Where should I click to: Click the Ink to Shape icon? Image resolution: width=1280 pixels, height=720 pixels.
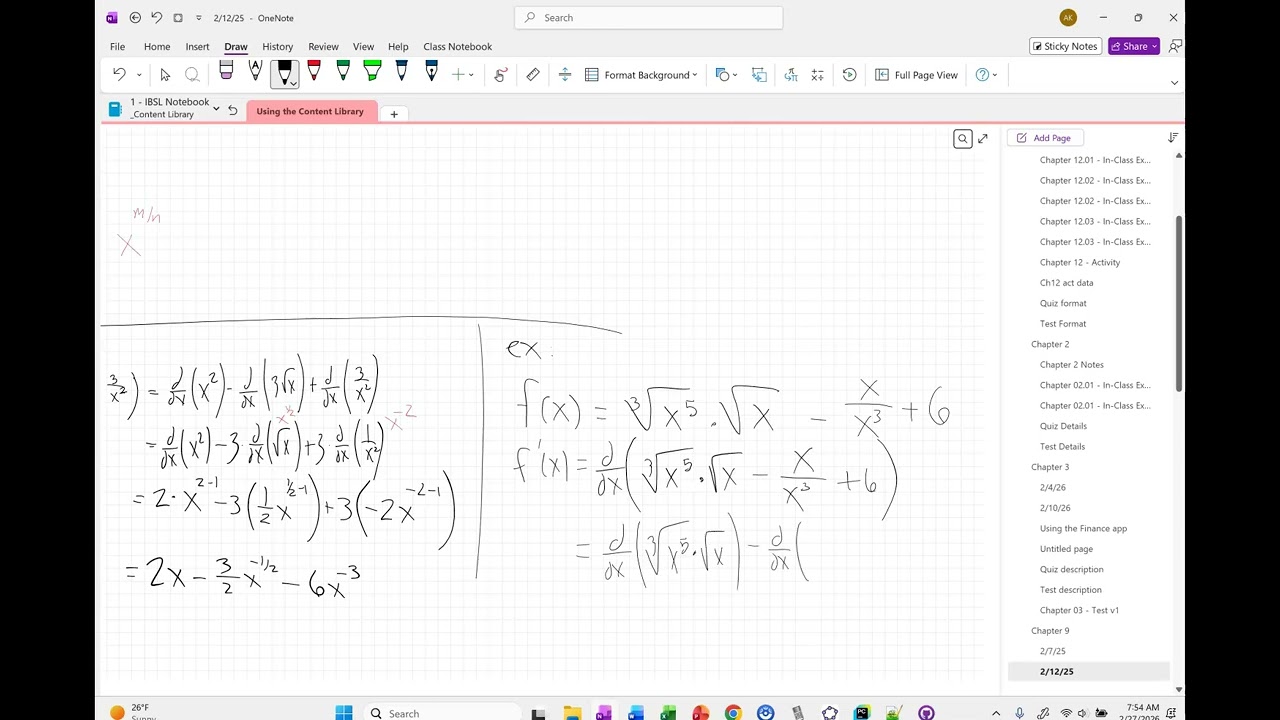click(759, 75)
